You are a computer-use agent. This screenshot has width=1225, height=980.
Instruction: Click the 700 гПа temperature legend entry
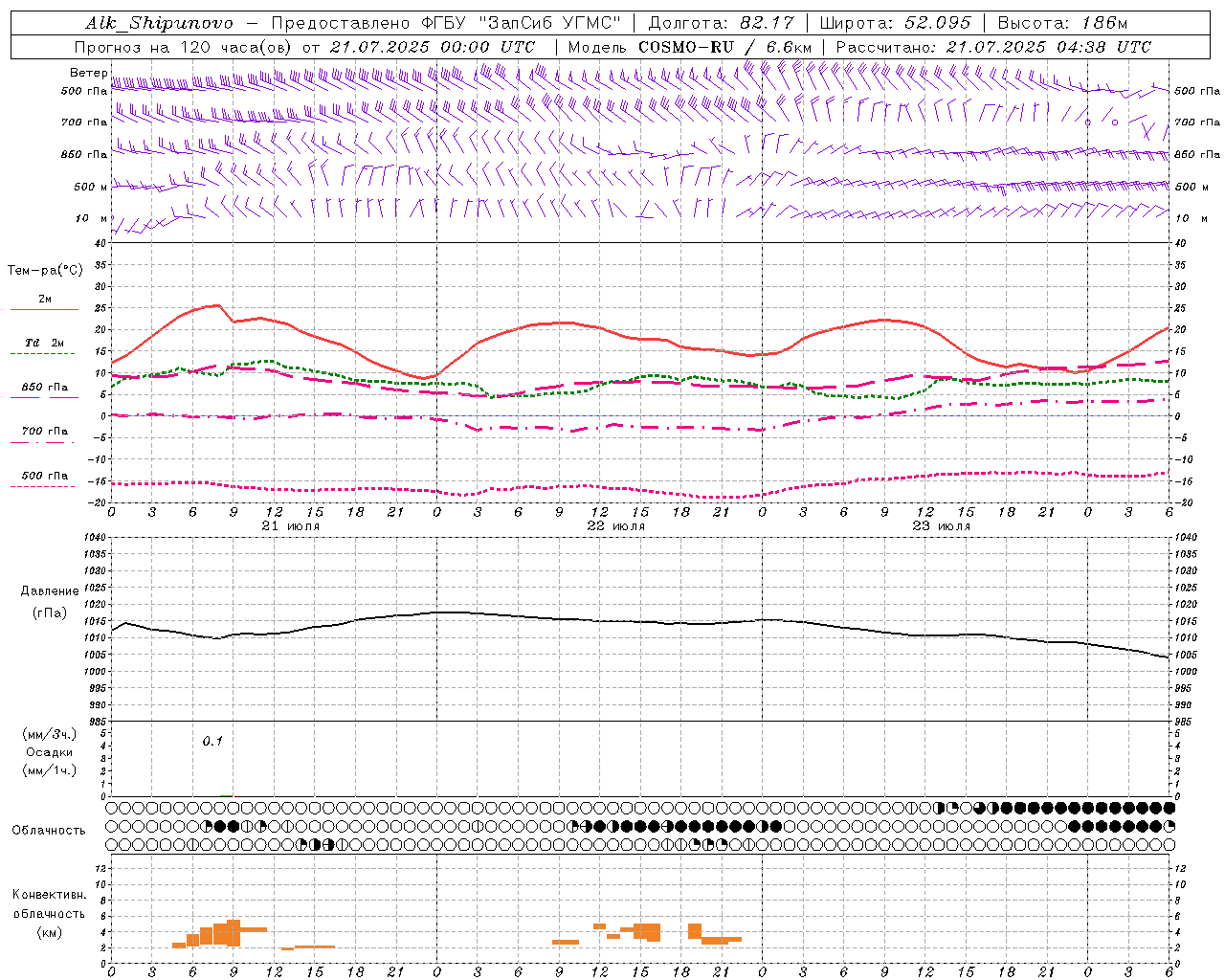pyautogui.click(x=45, y=432)
